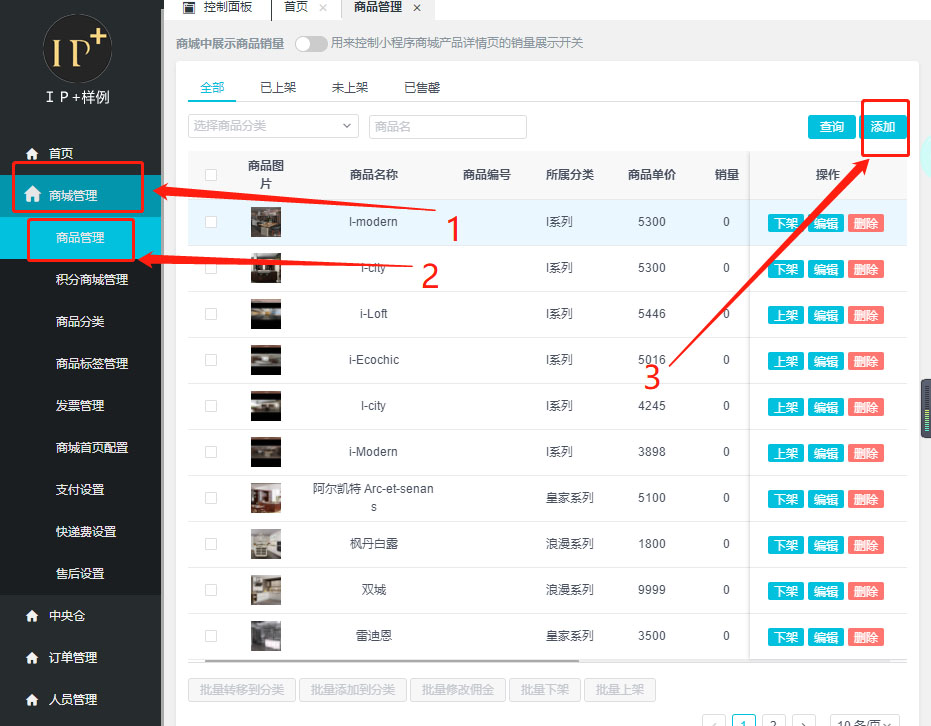Image resolution: width=931 pixels, height=726 pixels.
Task: Click the 订单管理 sidebar icon
Action: pos(32,658)
